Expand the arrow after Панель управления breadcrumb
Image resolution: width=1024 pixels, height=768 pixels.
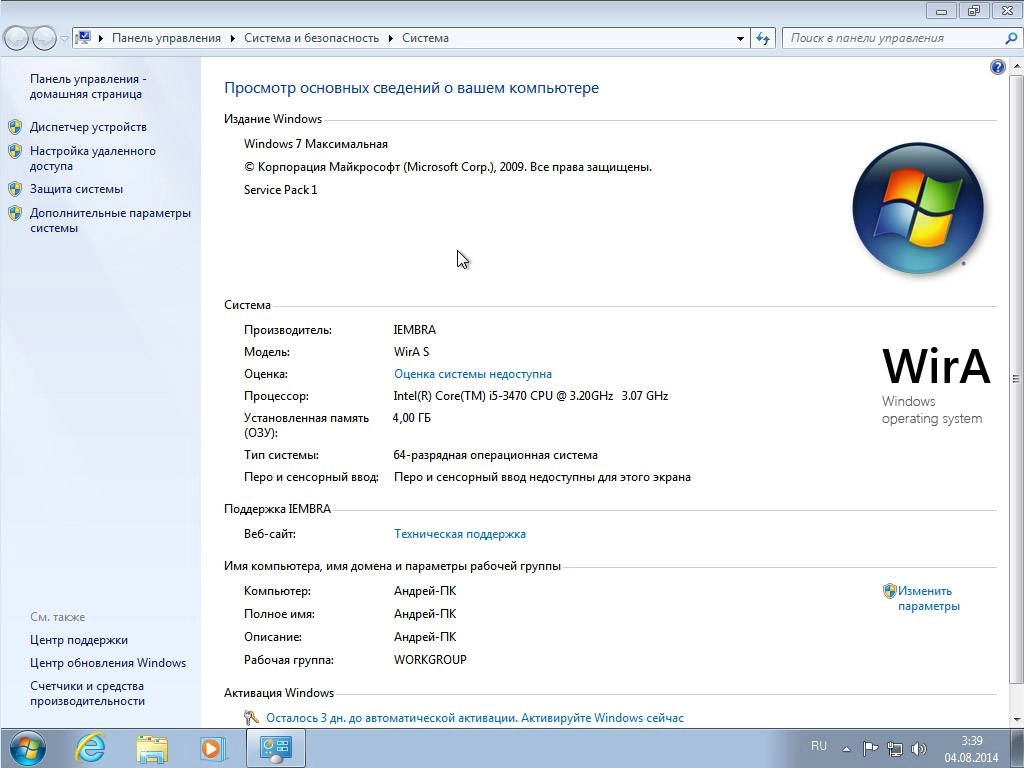point(232,39)
